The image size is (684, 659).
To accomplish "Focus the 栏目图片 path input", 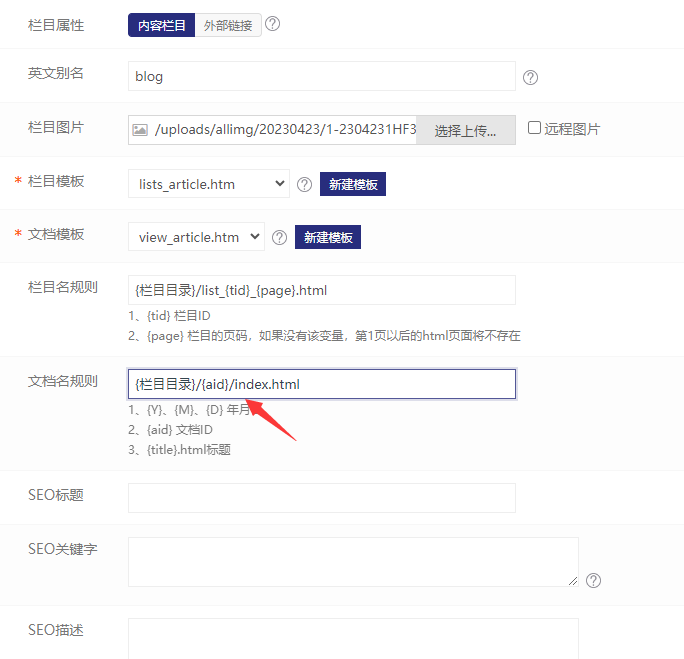I will 285,130.
